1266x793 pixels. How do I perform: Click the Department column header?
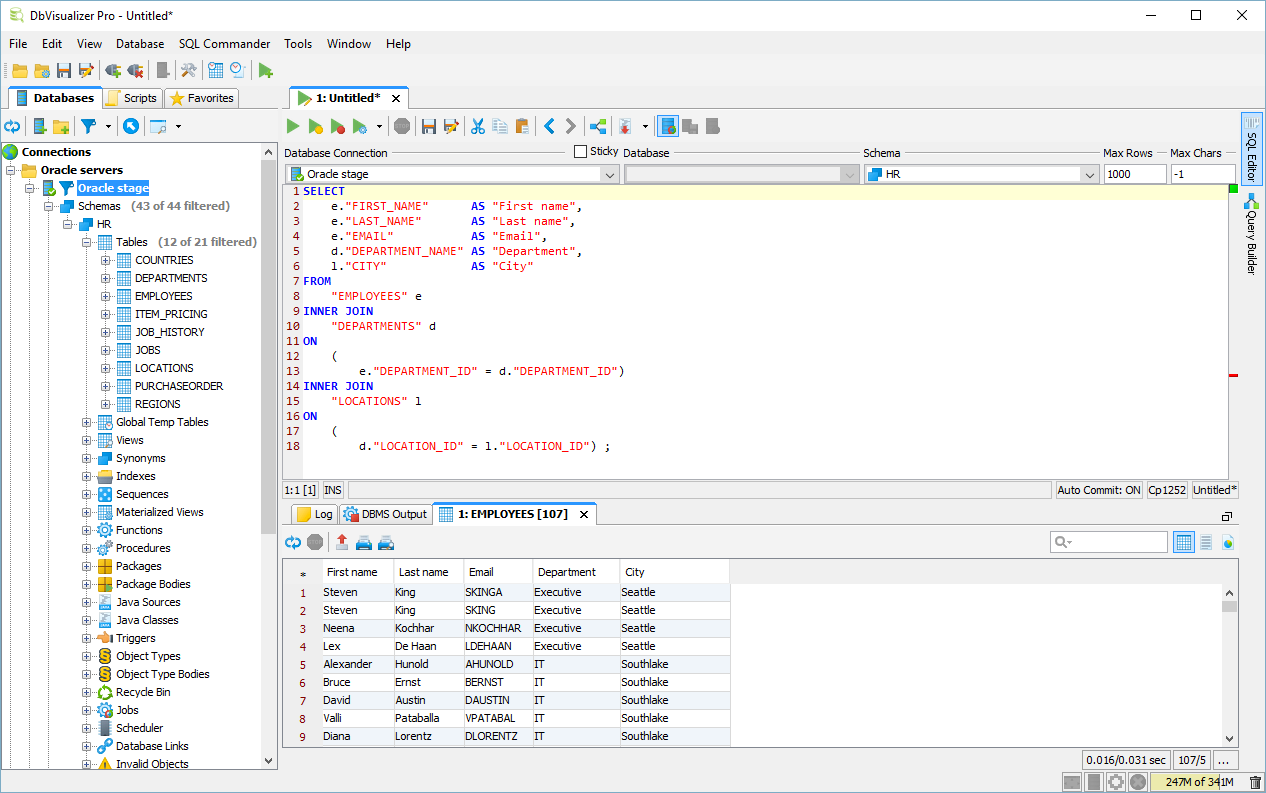(x=566, y=572)
